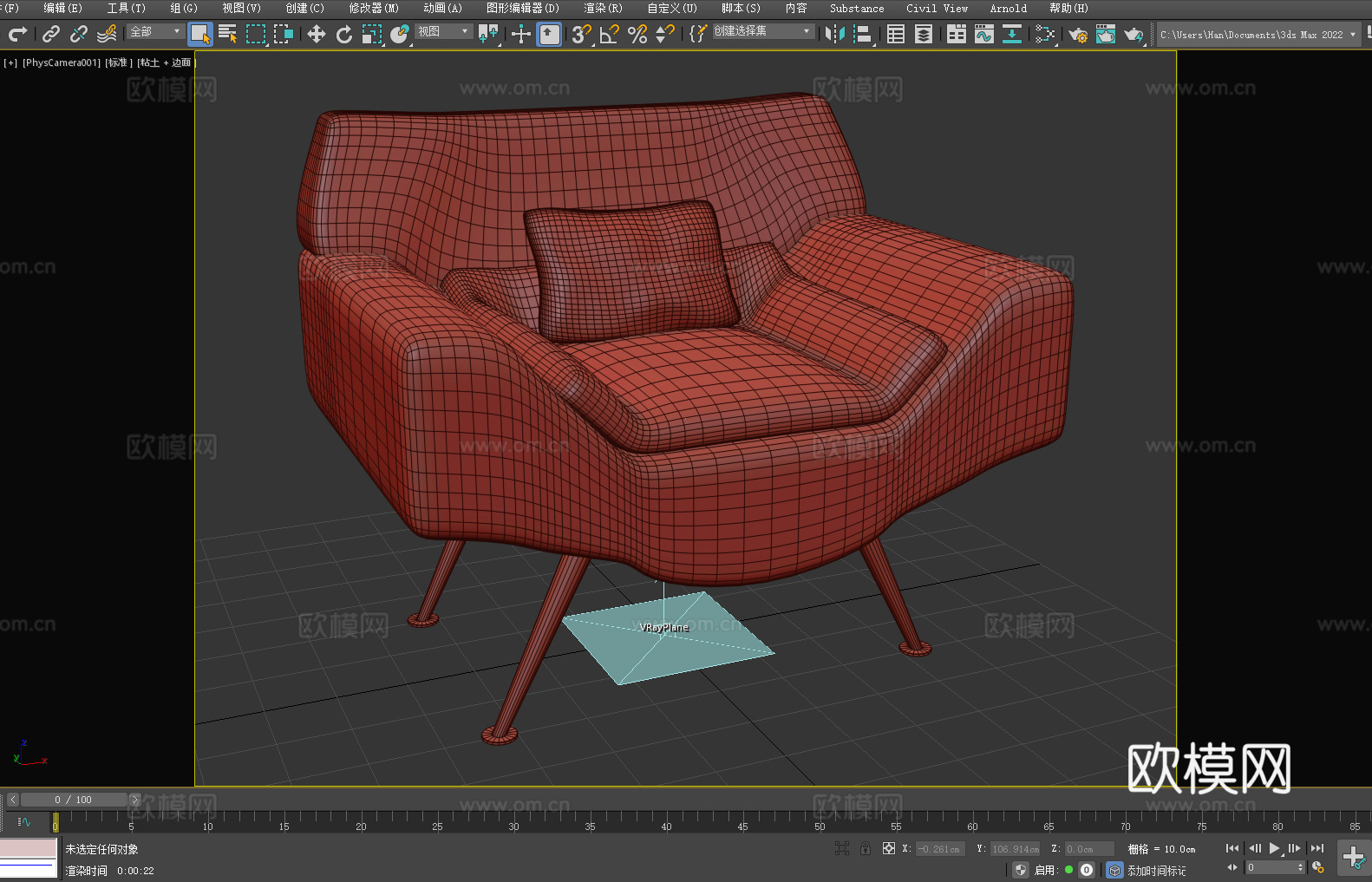The image size is (1372, 882).
Task: Toggle Window/Crossing selection mode
Action: coord(284,35)
